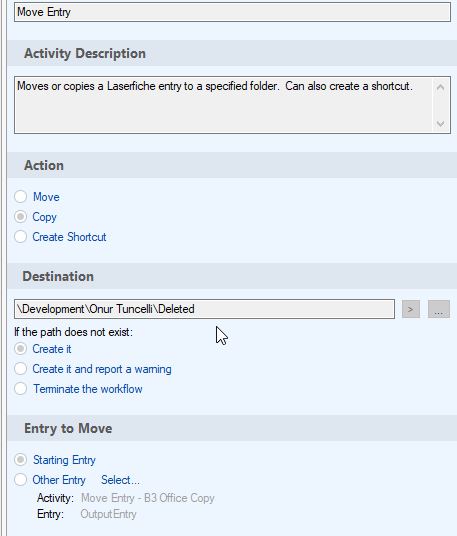457x536 pixels.
Task: Click the destination token arrow button
Action: (411, 309)
